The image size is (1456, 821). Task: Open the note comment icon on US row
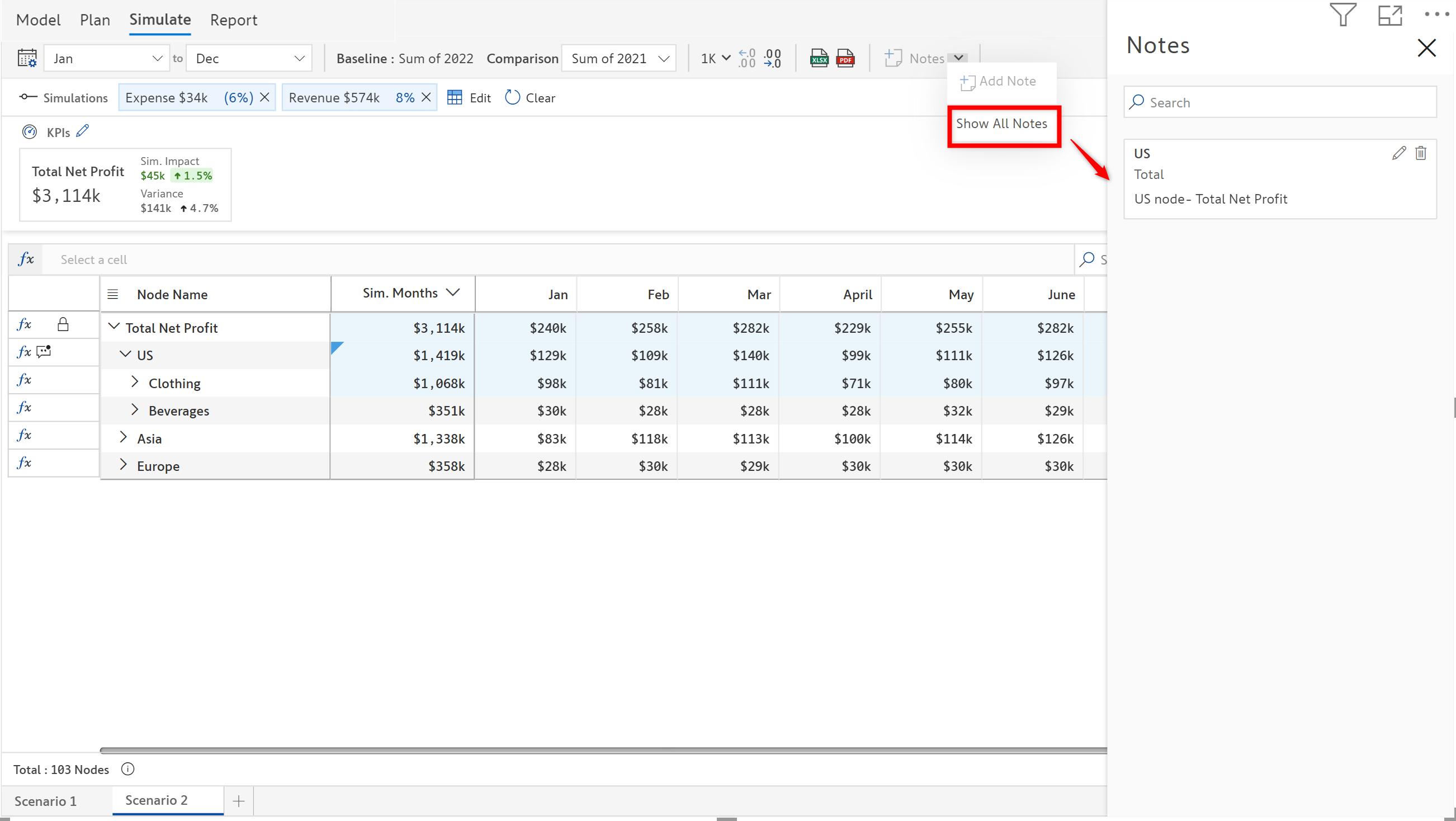pos(44,352)
